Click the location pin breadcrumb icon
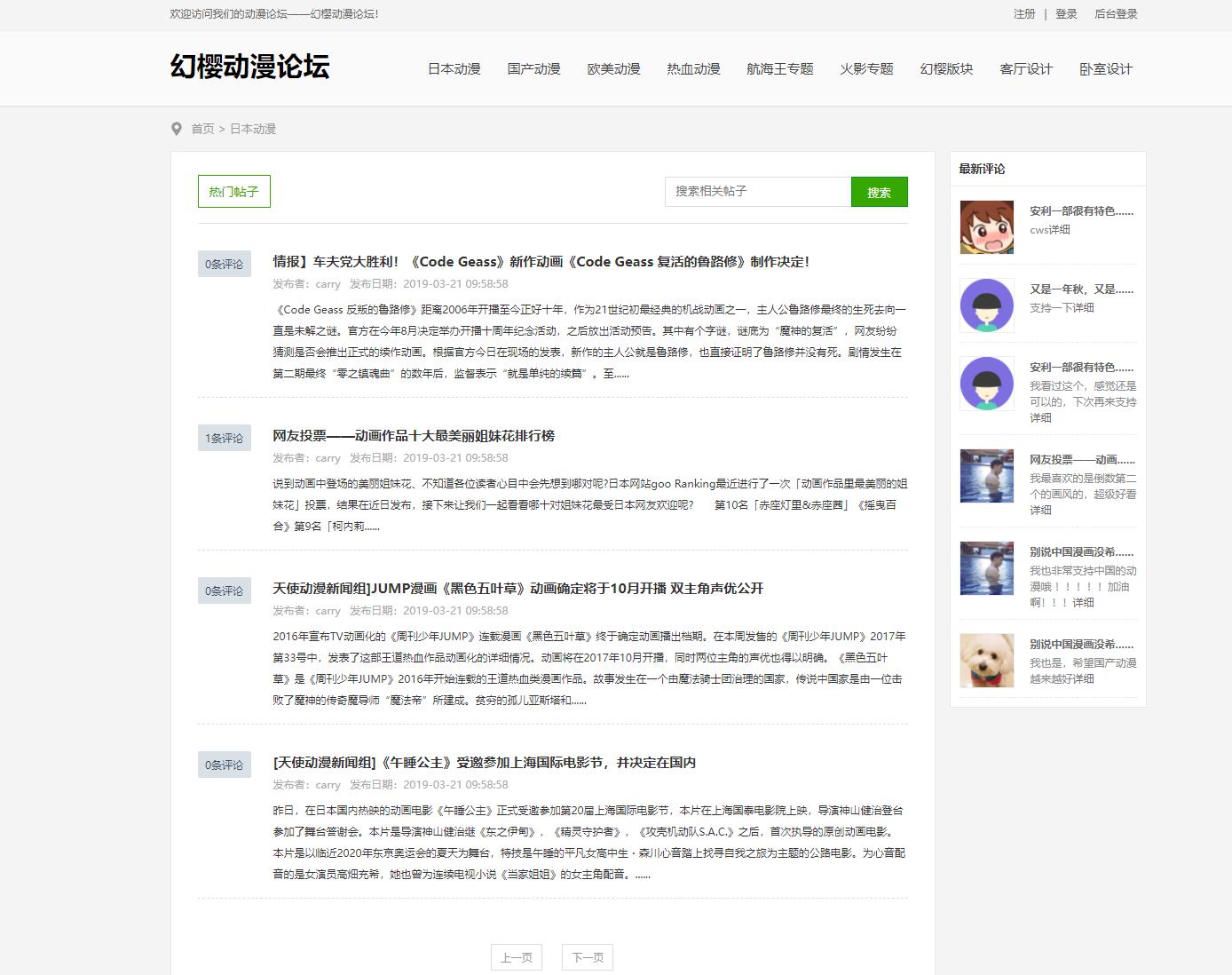 click(178, 129)
